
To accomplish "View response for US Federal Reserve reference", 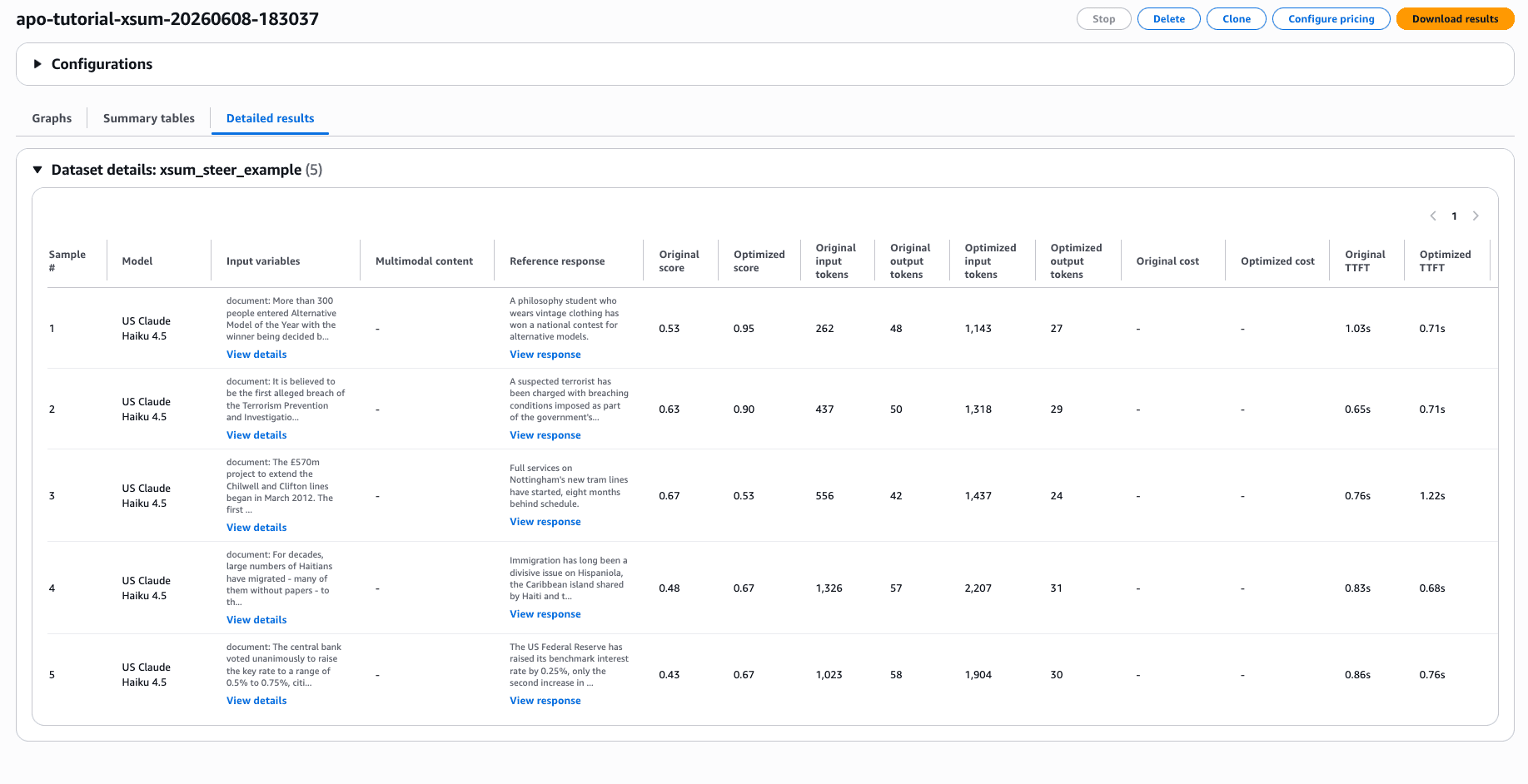I will tap(545, 701).
